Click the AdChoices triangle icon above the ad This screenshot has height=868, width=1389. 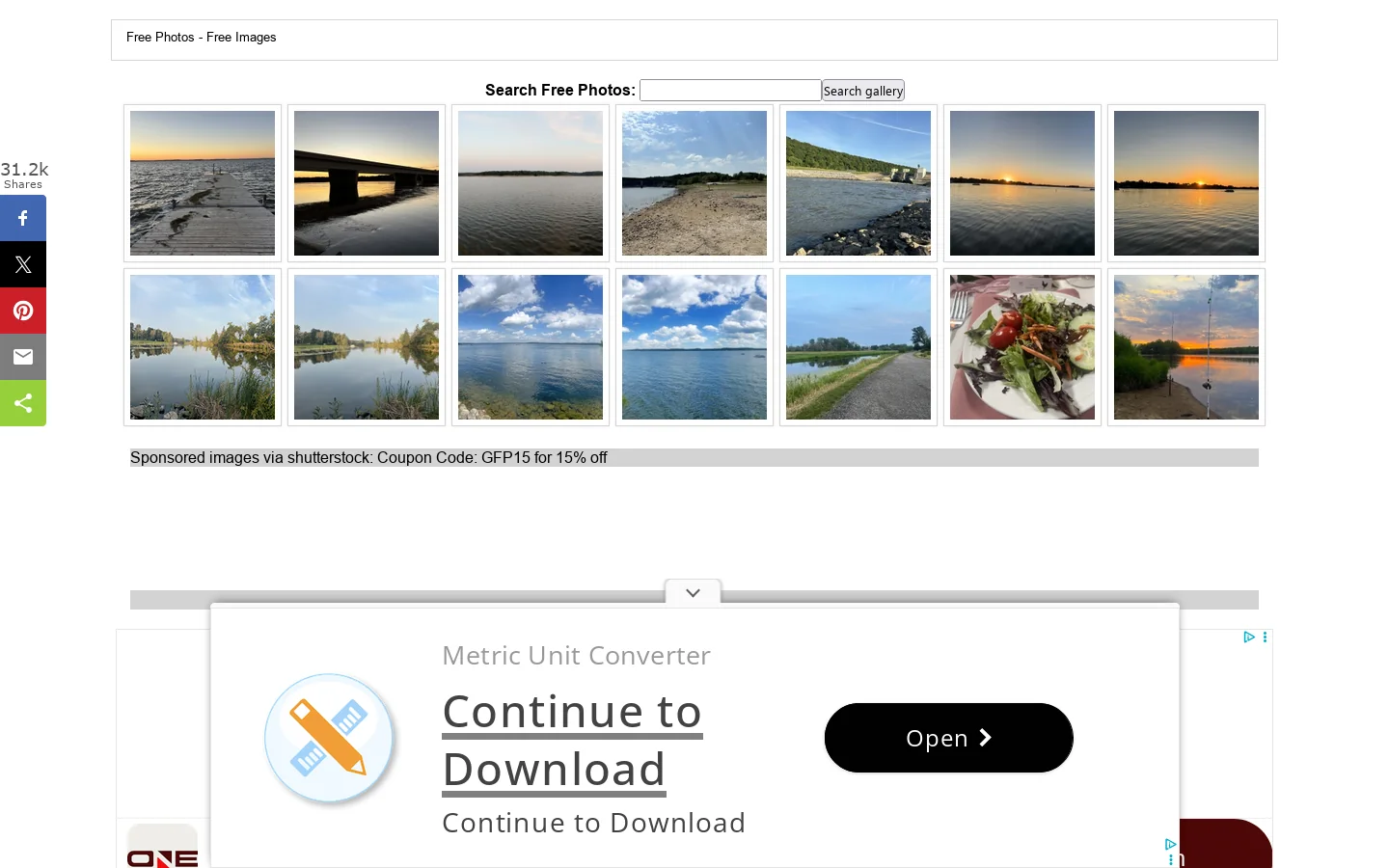click(1249, 637)
